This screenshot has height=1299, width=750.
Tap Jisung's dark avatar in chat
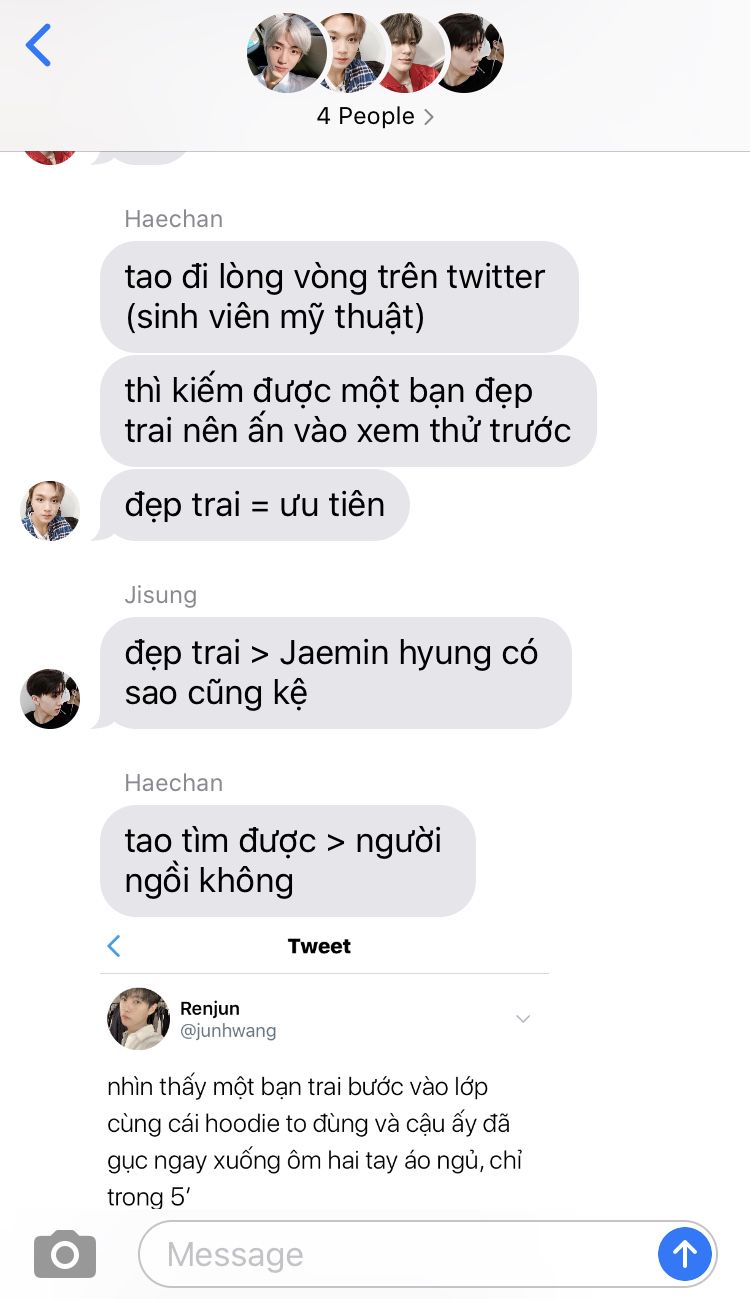[x=50, y=699]
